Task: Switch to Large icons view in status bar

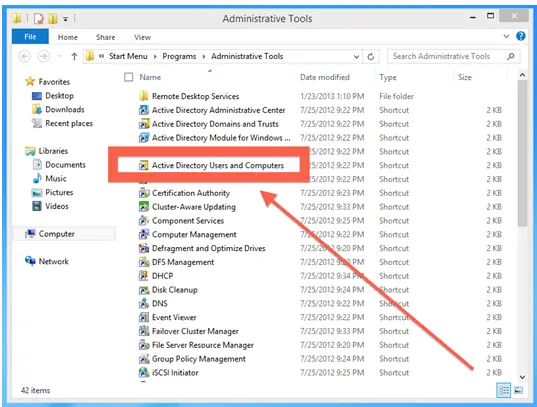Action: pos(518,390)
